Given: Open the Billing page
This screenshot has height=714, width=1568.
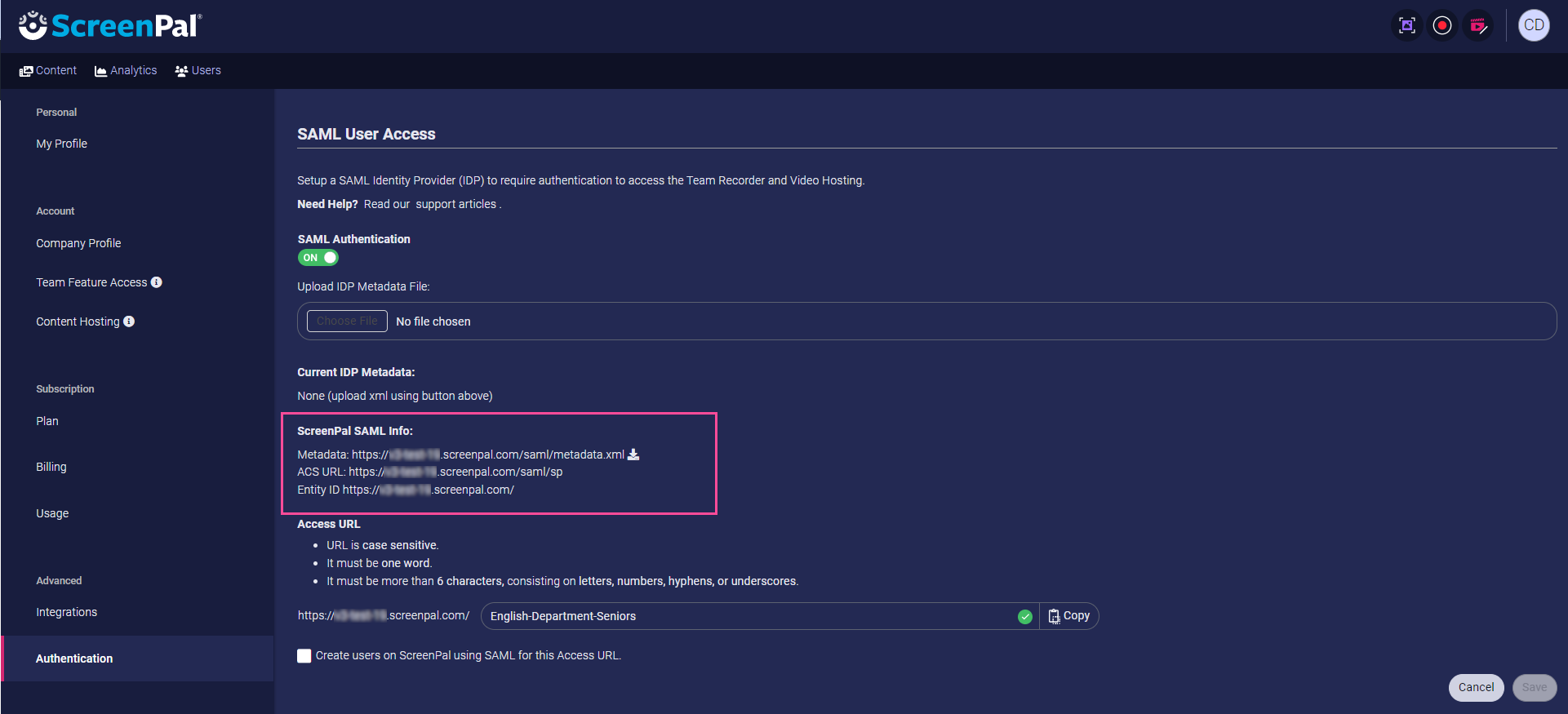Looking at the screenshot, I should click(51, 467).
